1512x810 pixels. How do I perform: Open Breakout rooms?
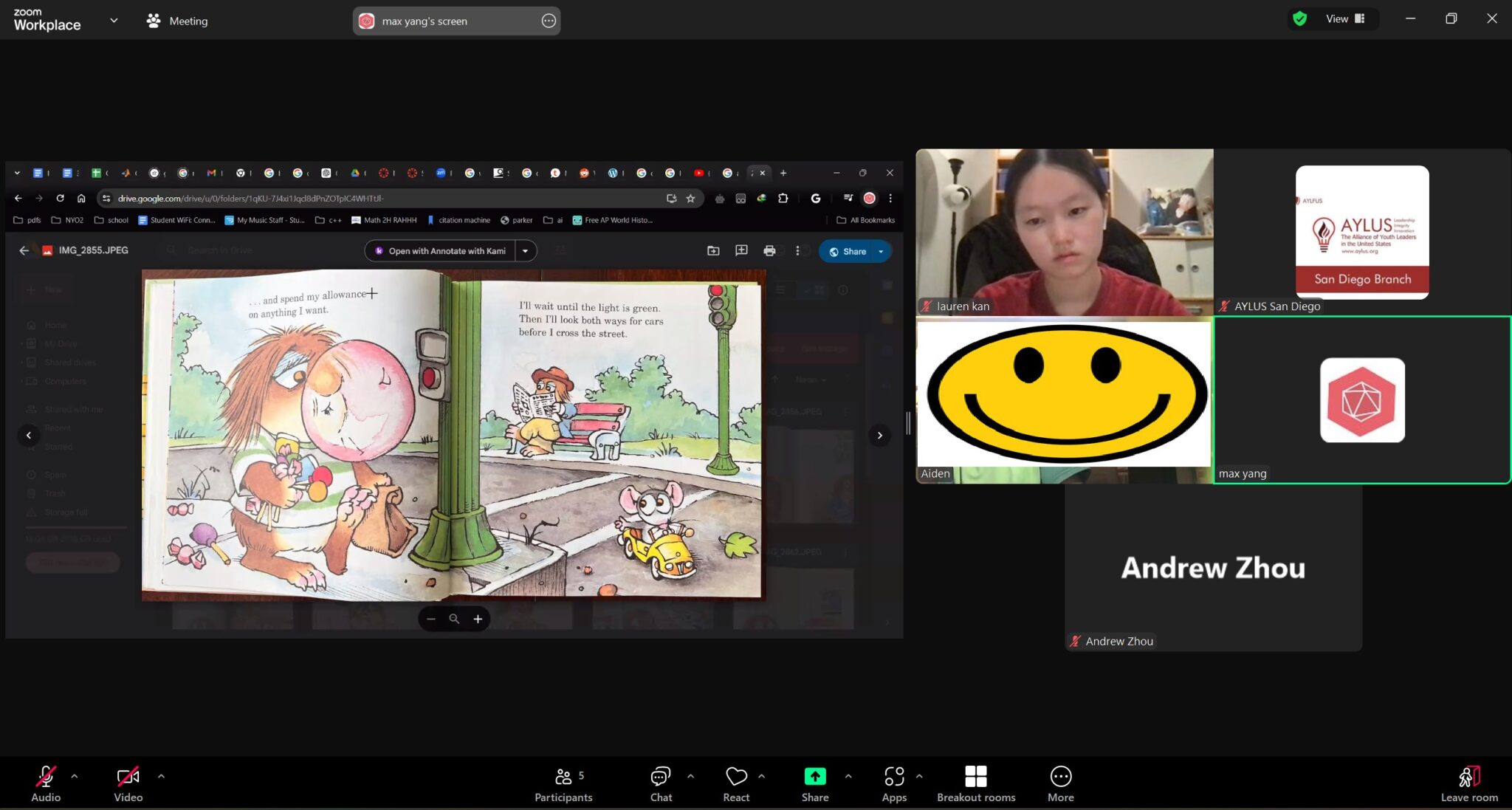pos(976,784)
